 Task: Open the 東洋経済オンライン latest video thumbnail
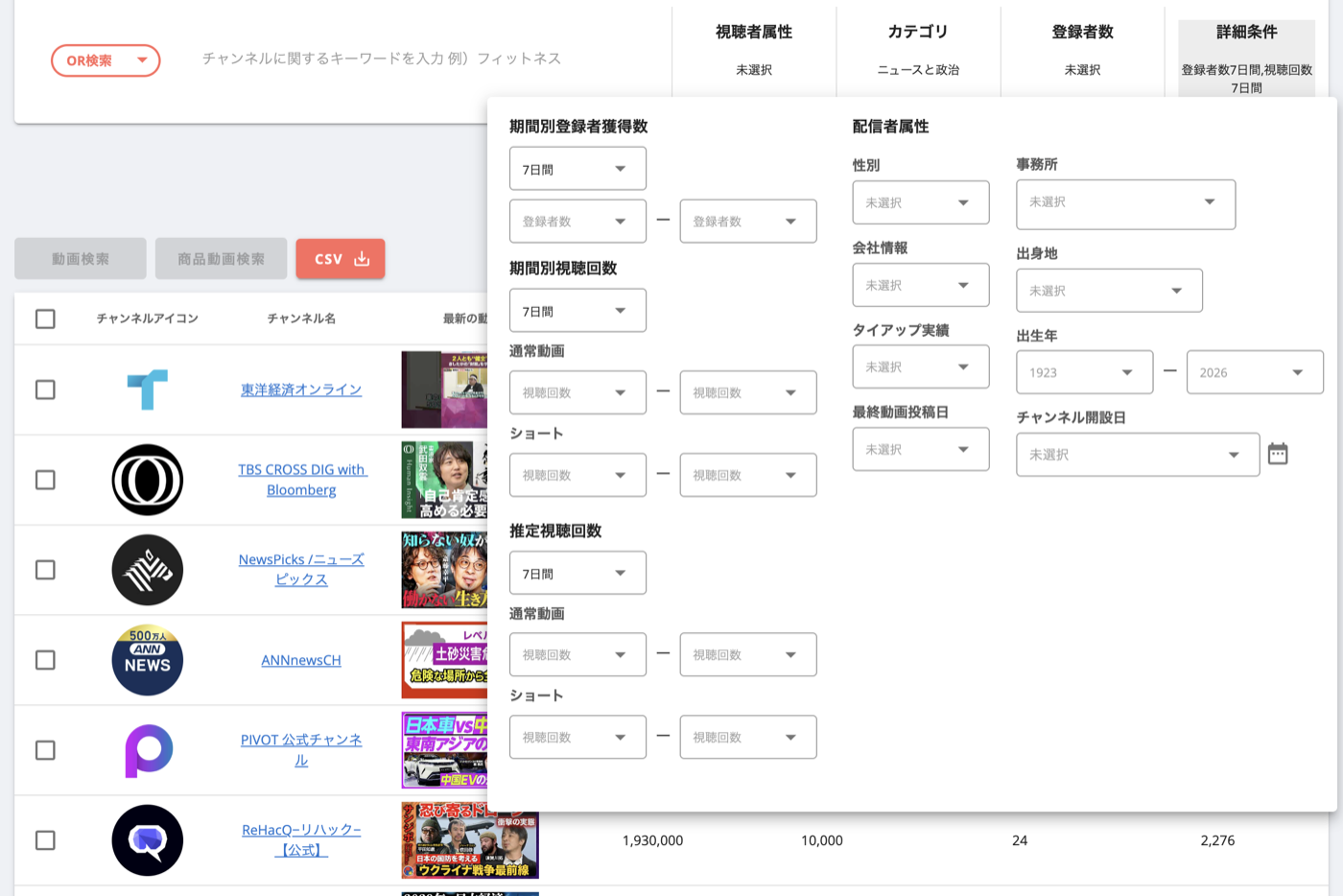point(444,389)
